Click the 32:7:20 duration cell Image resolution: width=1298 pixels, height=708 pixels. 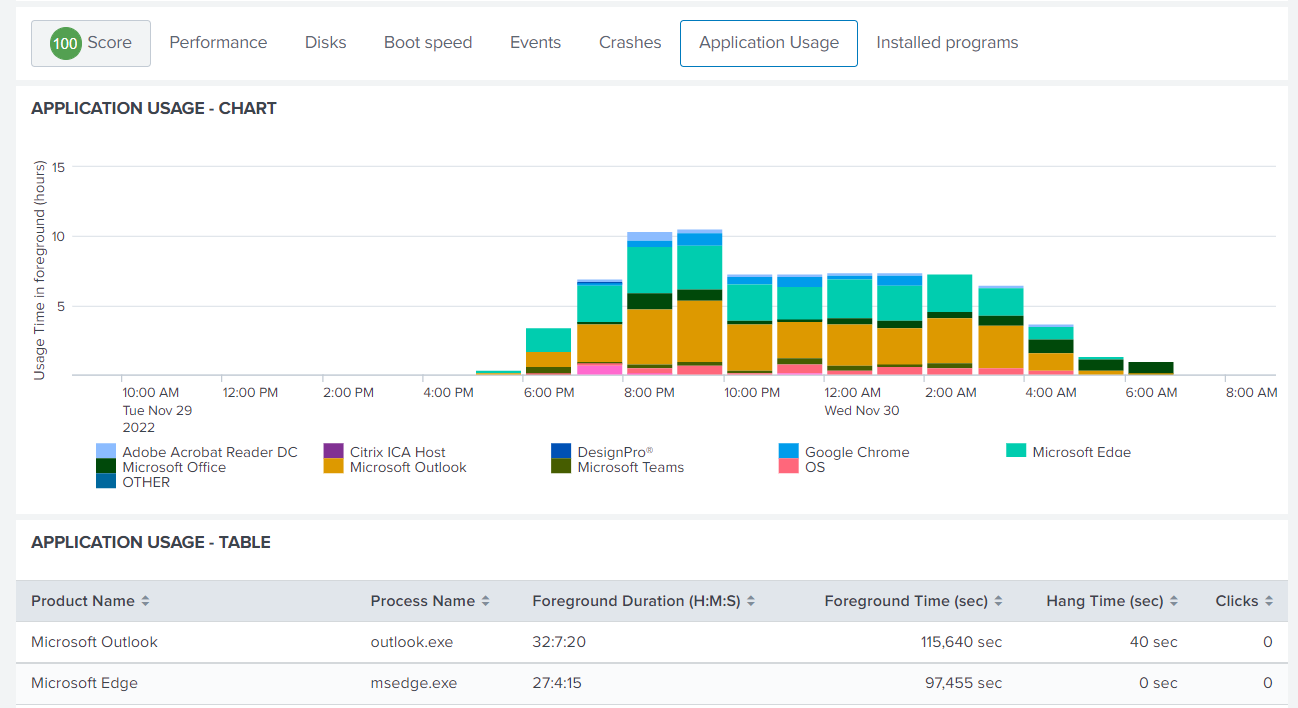(x=558, y=642)
